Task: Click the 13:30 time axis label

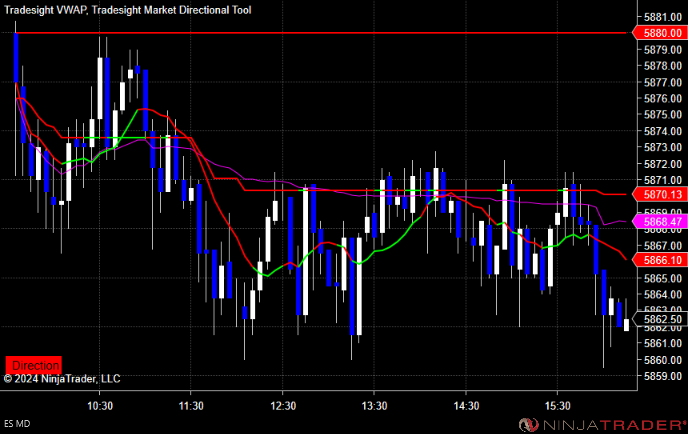Action: pyautogui.click(x=374, y=405)
